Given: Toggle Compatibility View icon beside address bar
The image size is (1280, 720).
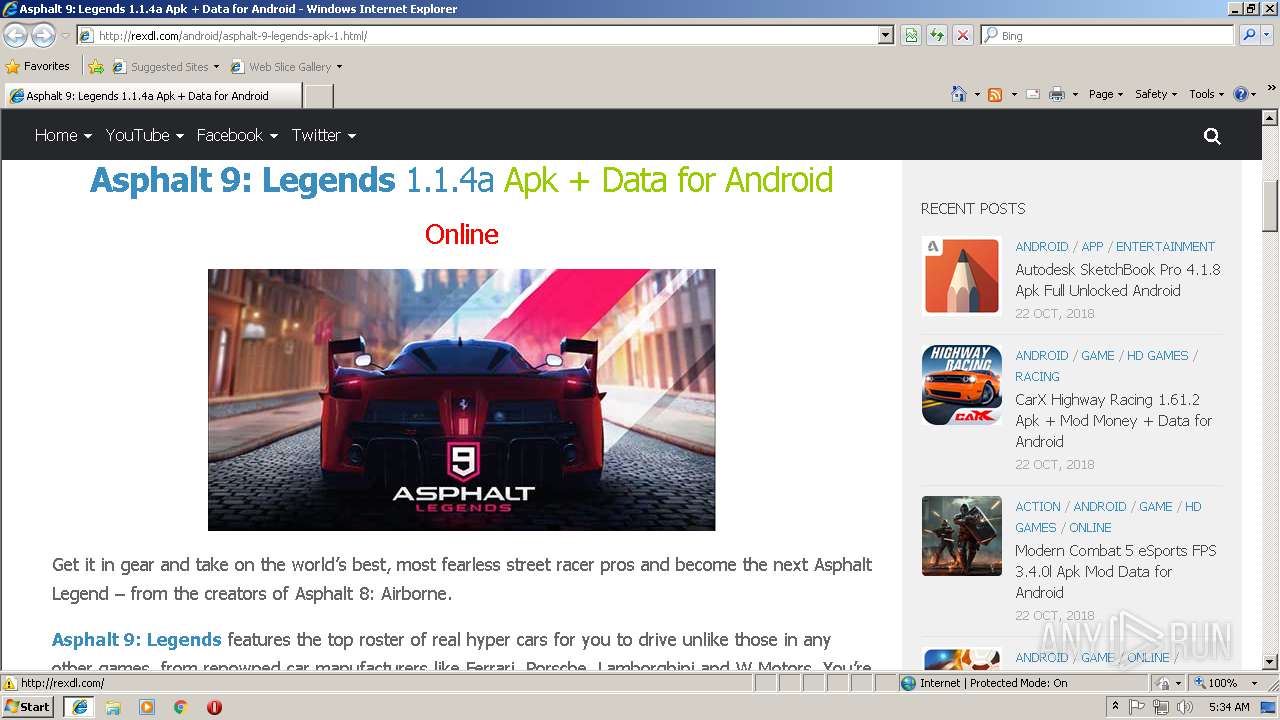Looking at the screenshot, I should click(x=911, y=35).
